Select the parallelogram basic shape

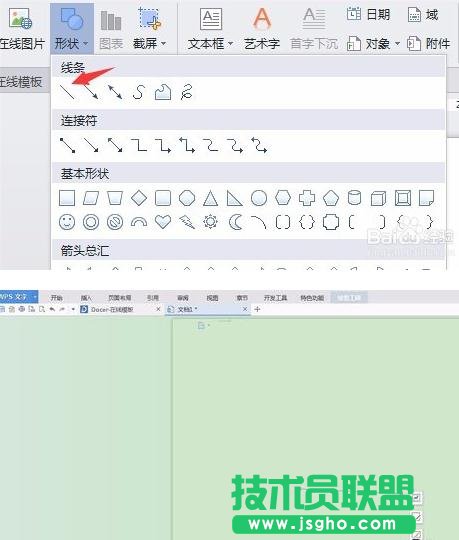pyautogui.click(x=91, y=198)
